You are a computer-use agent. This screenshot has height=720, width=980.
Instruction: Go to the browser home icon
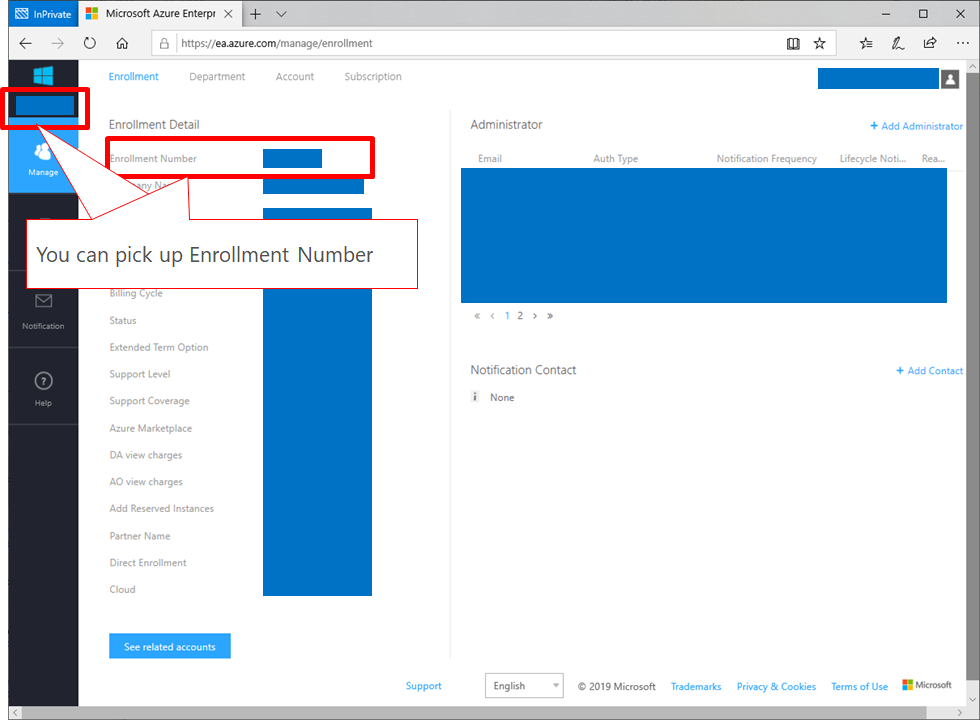122,43
